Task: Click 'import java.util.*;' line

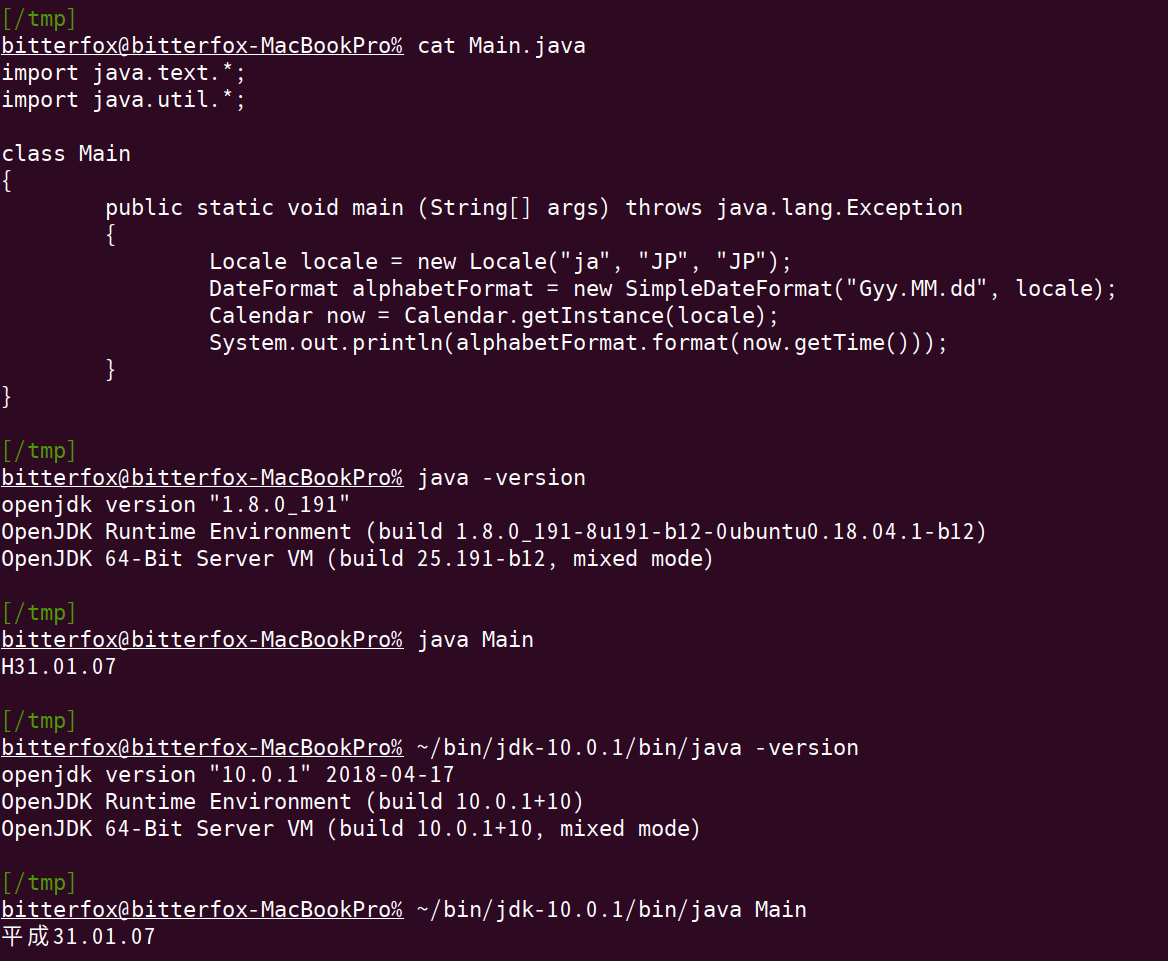Action: coord(123,100)
